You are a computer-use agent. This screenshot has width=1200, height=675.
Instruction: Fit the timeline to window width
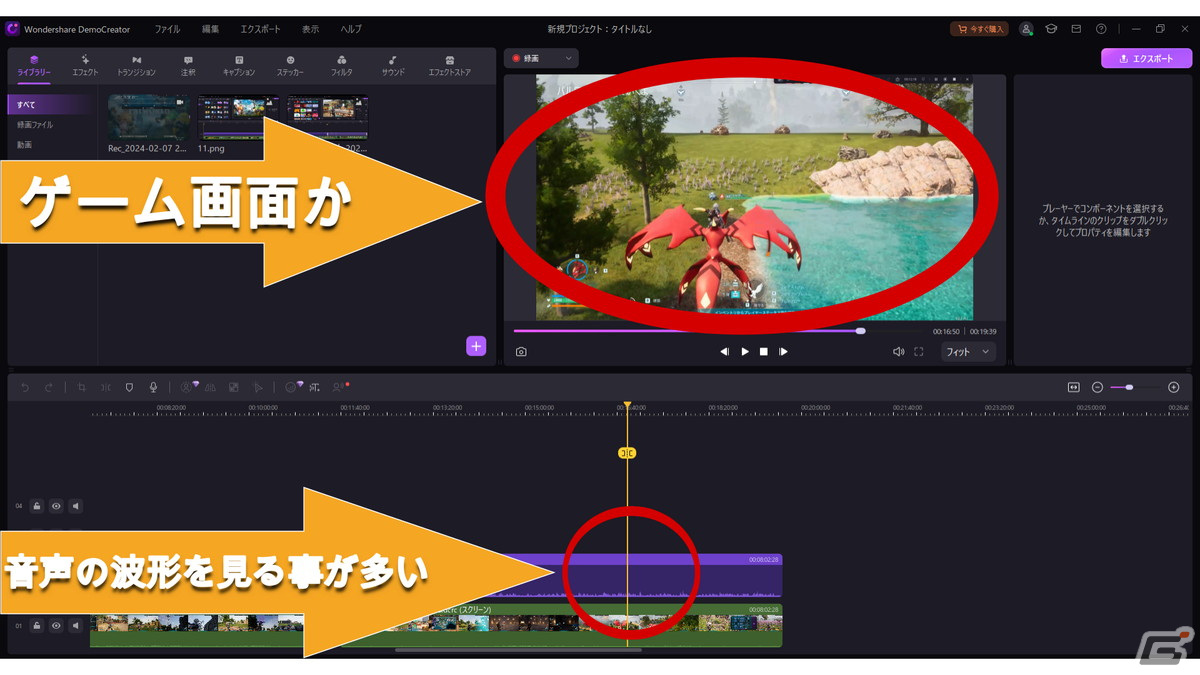pos(1073,387)
